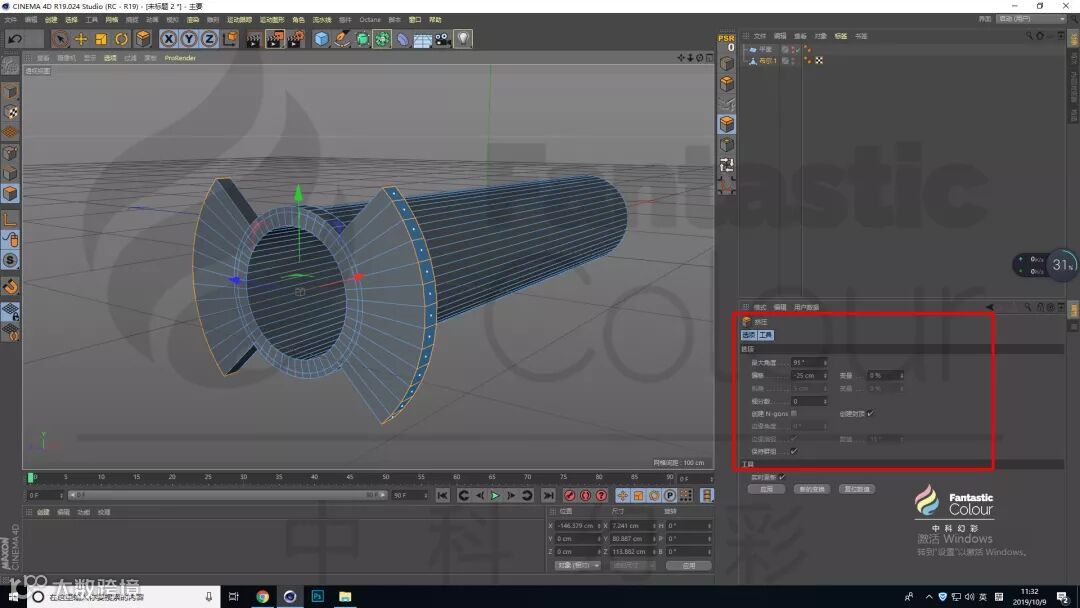Select the Rotate tool icon
1080x608 pixels.
[x=121, y=39]
